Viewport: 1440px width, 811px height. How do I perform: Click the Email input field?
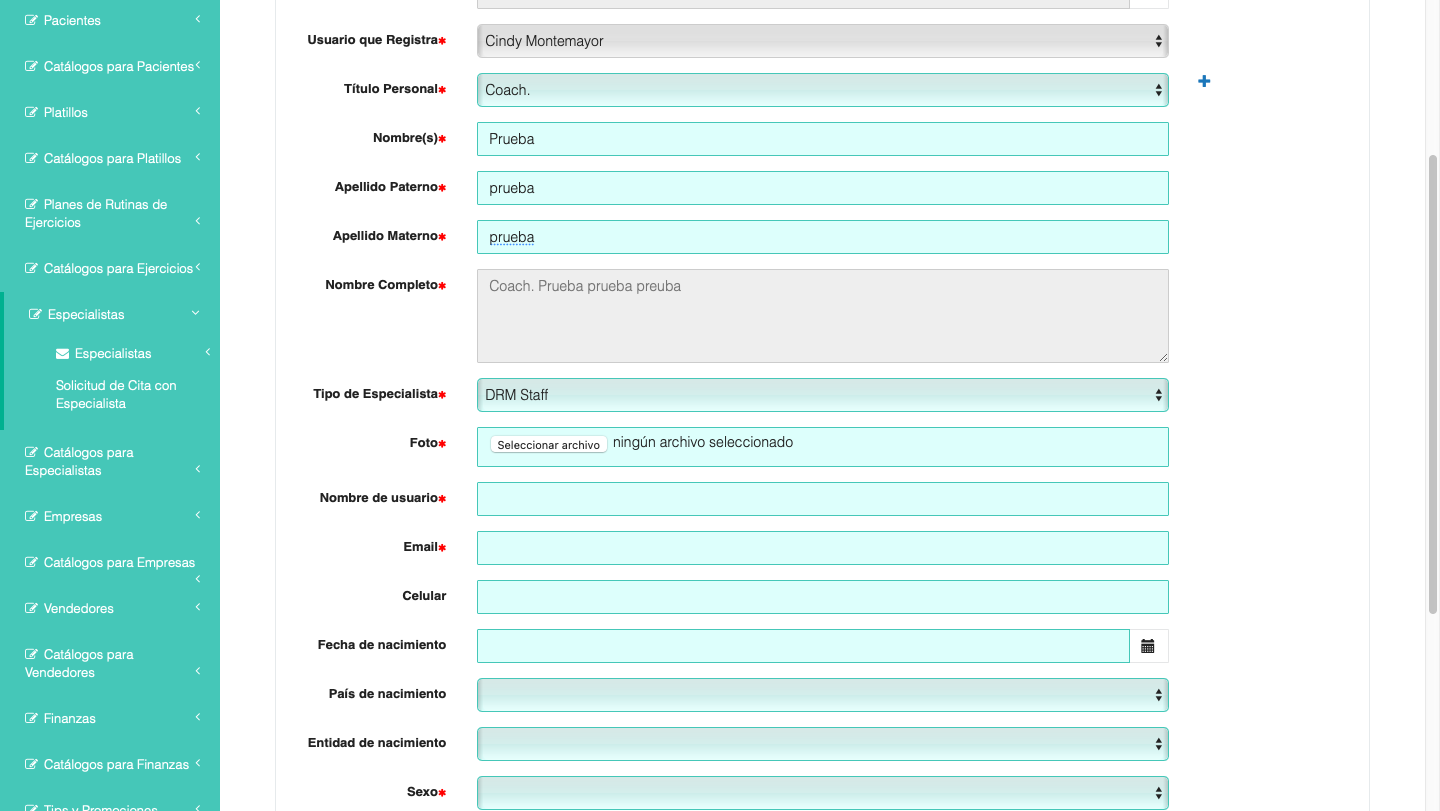pyautogui.click(x=822, y=548)
